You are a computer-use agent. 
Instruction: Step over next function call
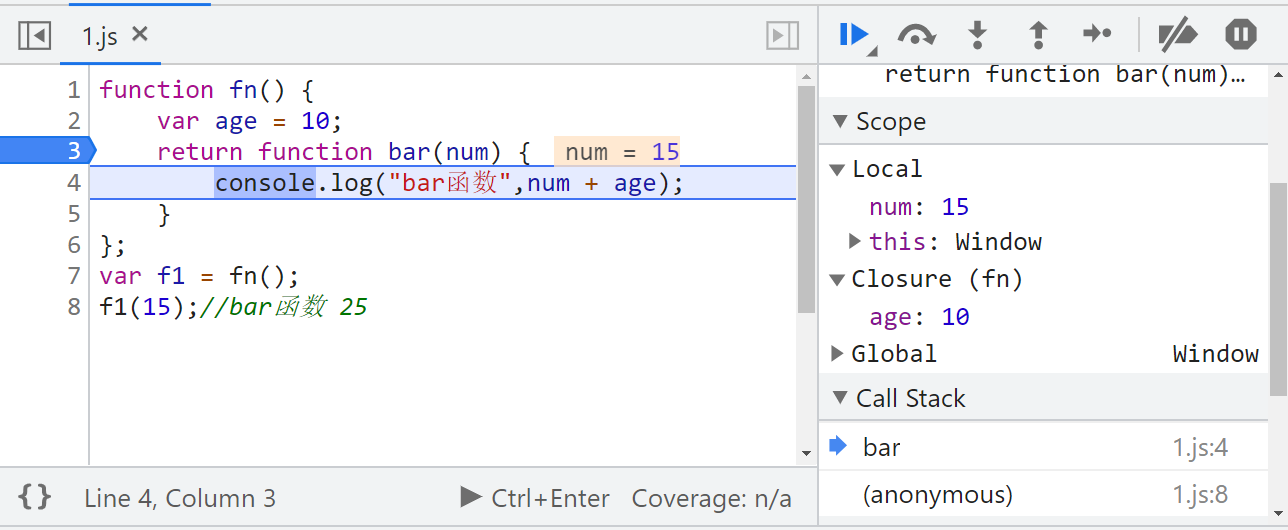click(916, 35)
